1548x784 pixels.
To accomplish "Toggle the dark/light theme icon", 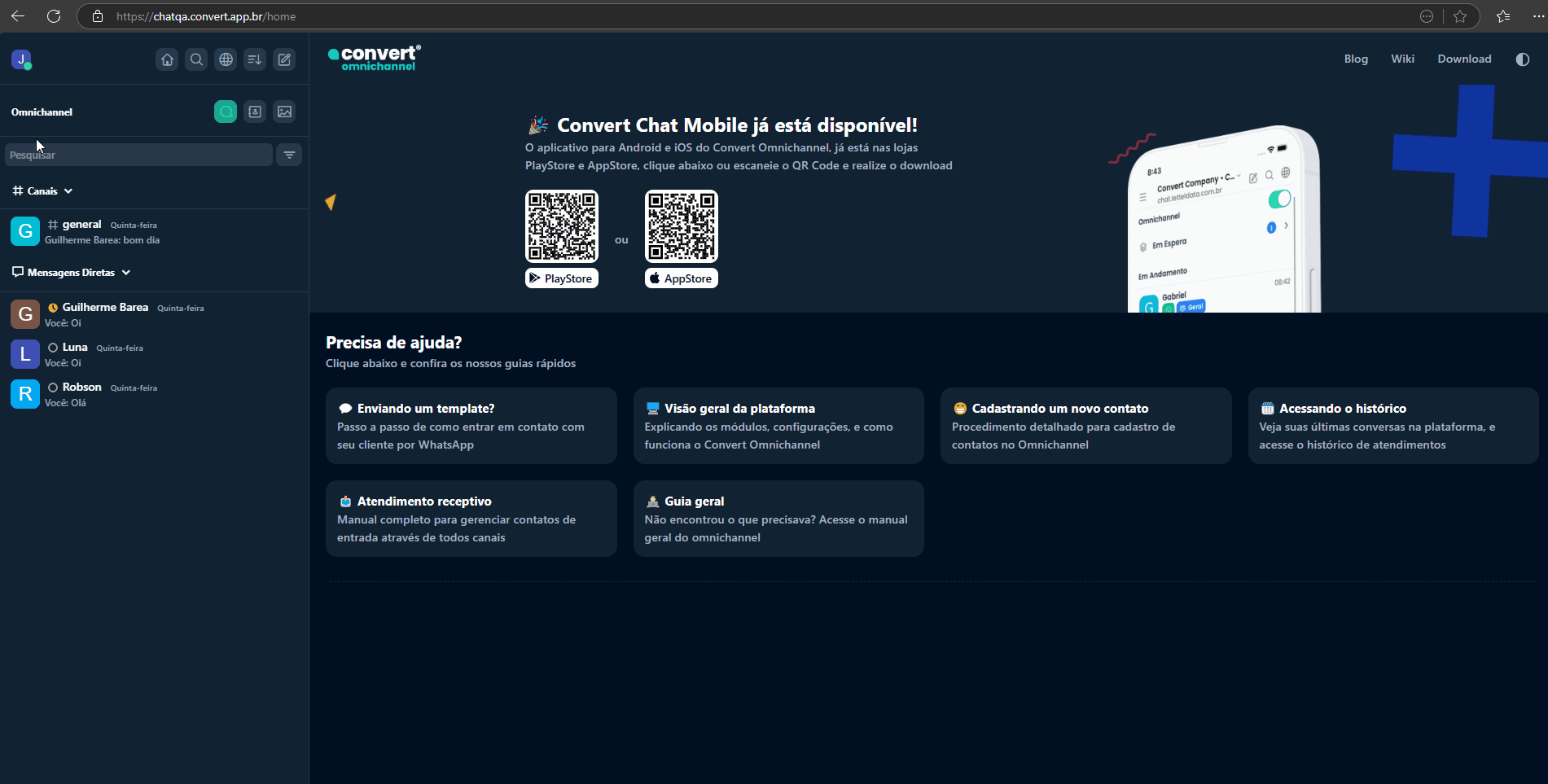I will [x=1522, y=59].
